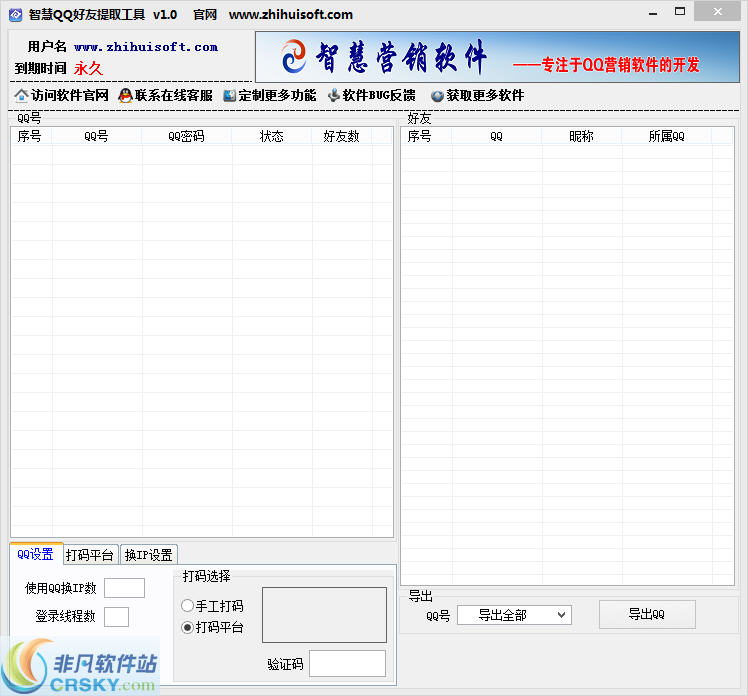This screenshot has height=696, width=748.
Task: Click the globe icon beside 获取更多软件
Action: (x=437, y=96)
